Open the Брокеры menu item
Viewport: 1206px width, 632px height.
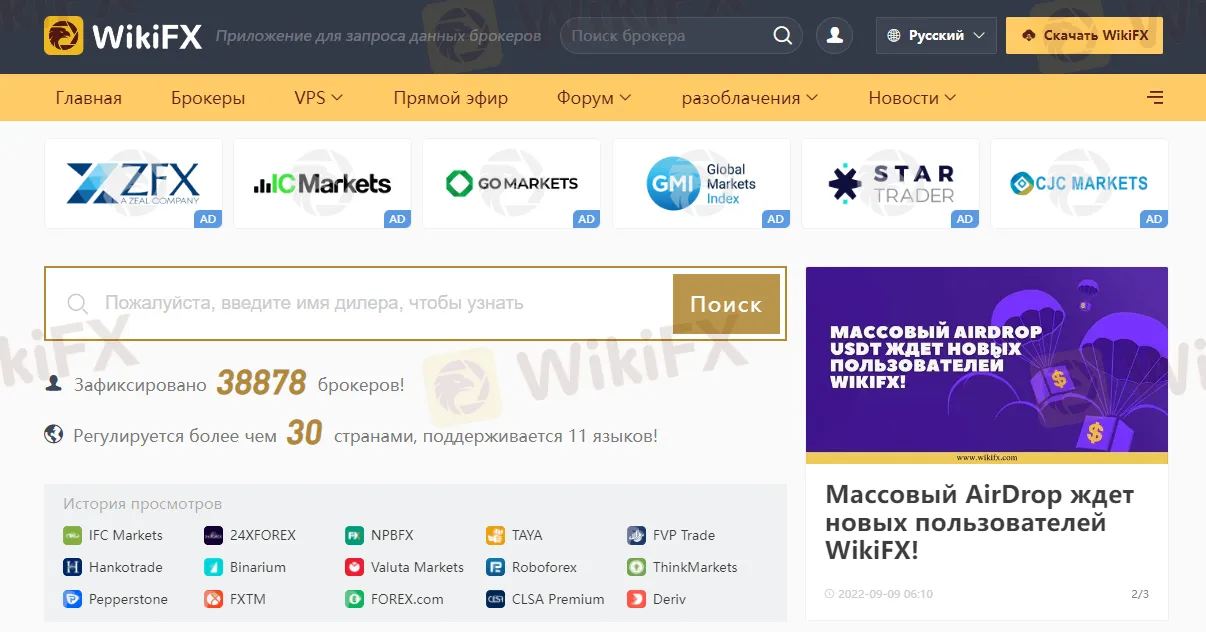[x=208, y=98]
